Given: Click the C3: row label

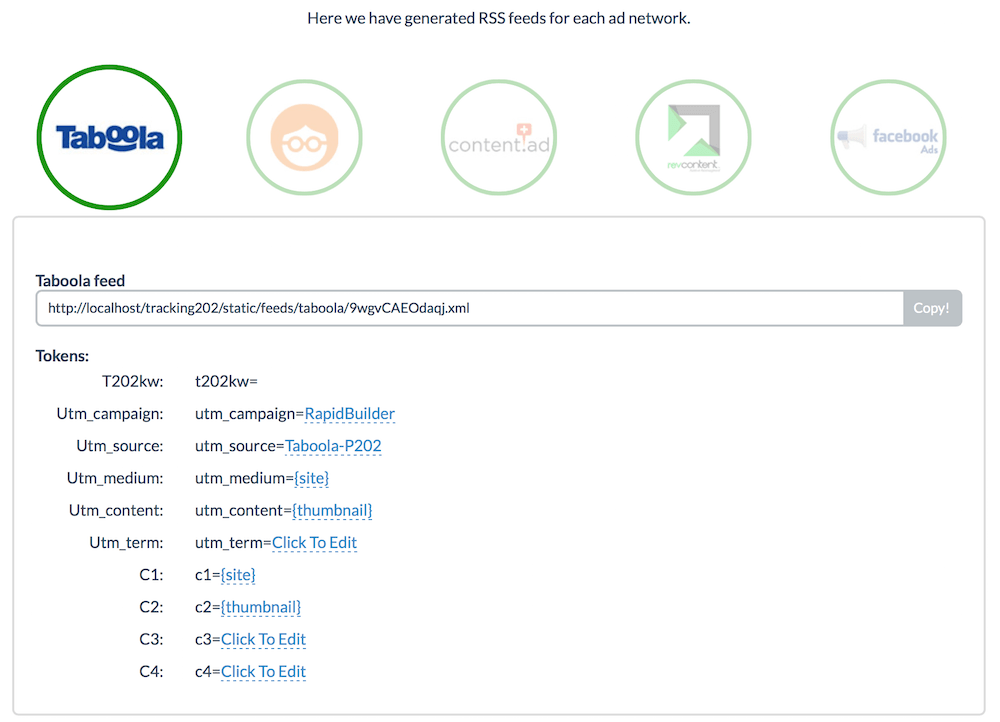Looking at the screenshot, I should [151, 639].
